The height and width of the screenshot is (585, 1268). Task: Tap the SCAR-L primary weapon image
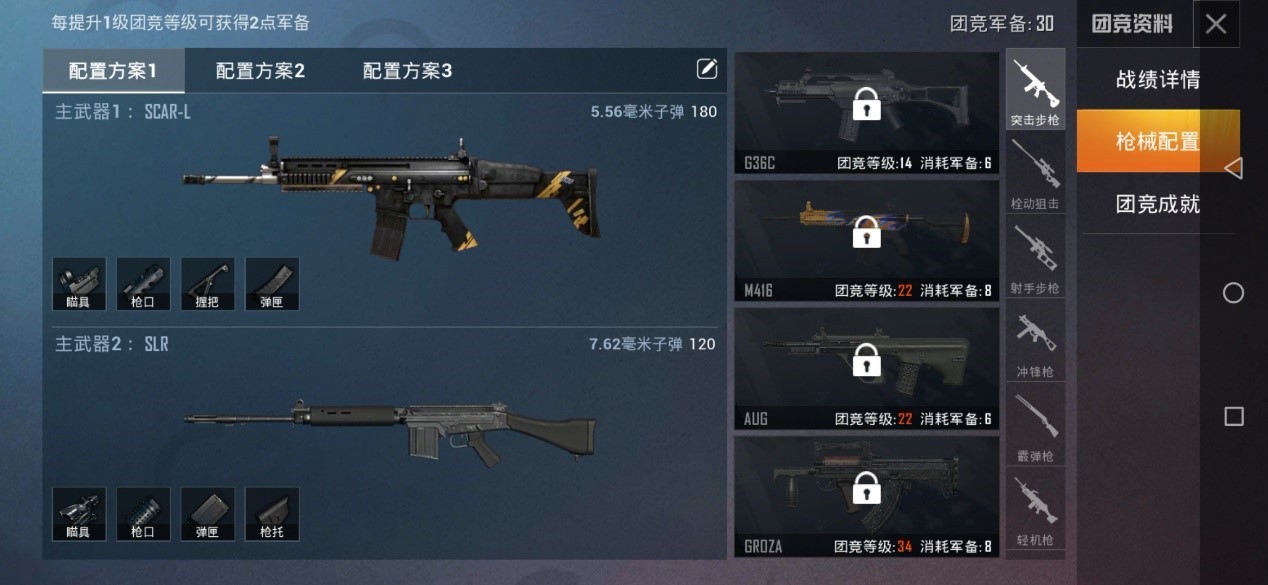(390, 192)
